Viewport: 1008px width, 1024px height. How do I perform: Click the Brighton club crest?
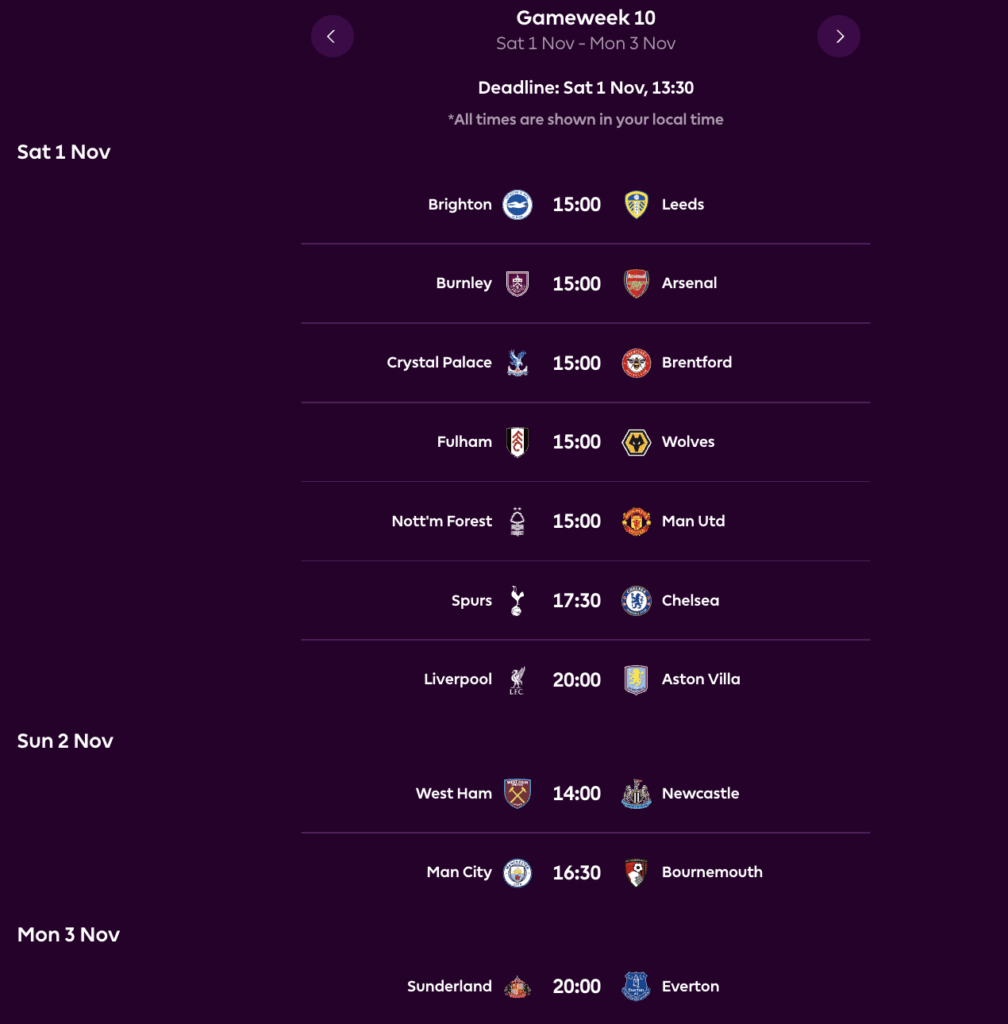coord(517,204)
